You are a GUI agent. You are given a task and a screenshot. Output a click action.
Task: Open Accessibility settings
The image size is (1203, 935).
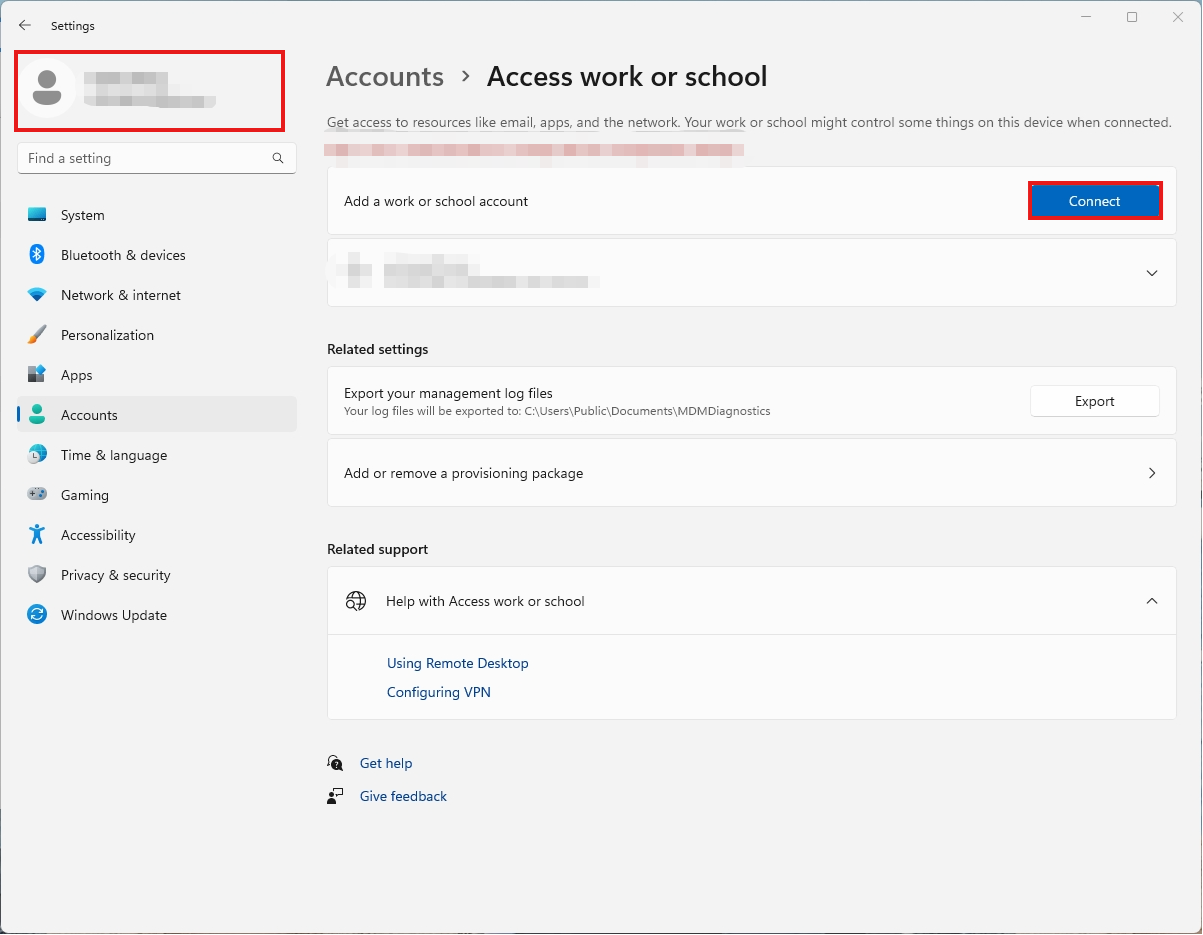[x=157, y=535]
